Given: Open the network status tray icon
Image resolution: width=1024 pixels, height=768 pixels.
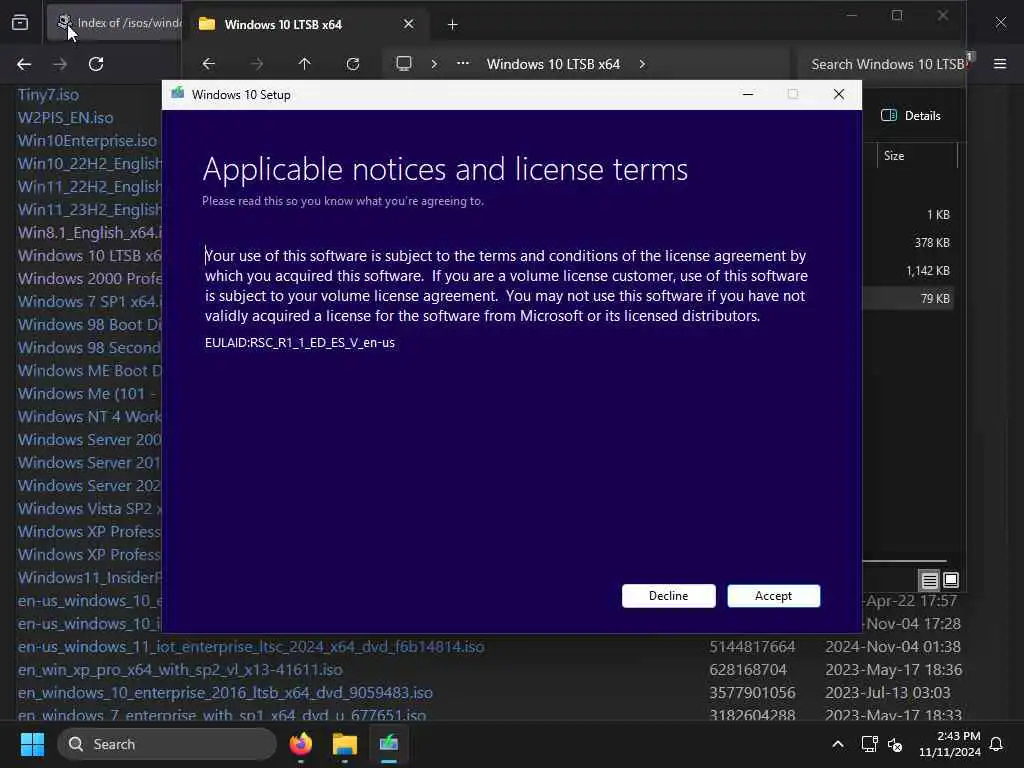Looking at the screenshot, I should (x=869, y=744).
